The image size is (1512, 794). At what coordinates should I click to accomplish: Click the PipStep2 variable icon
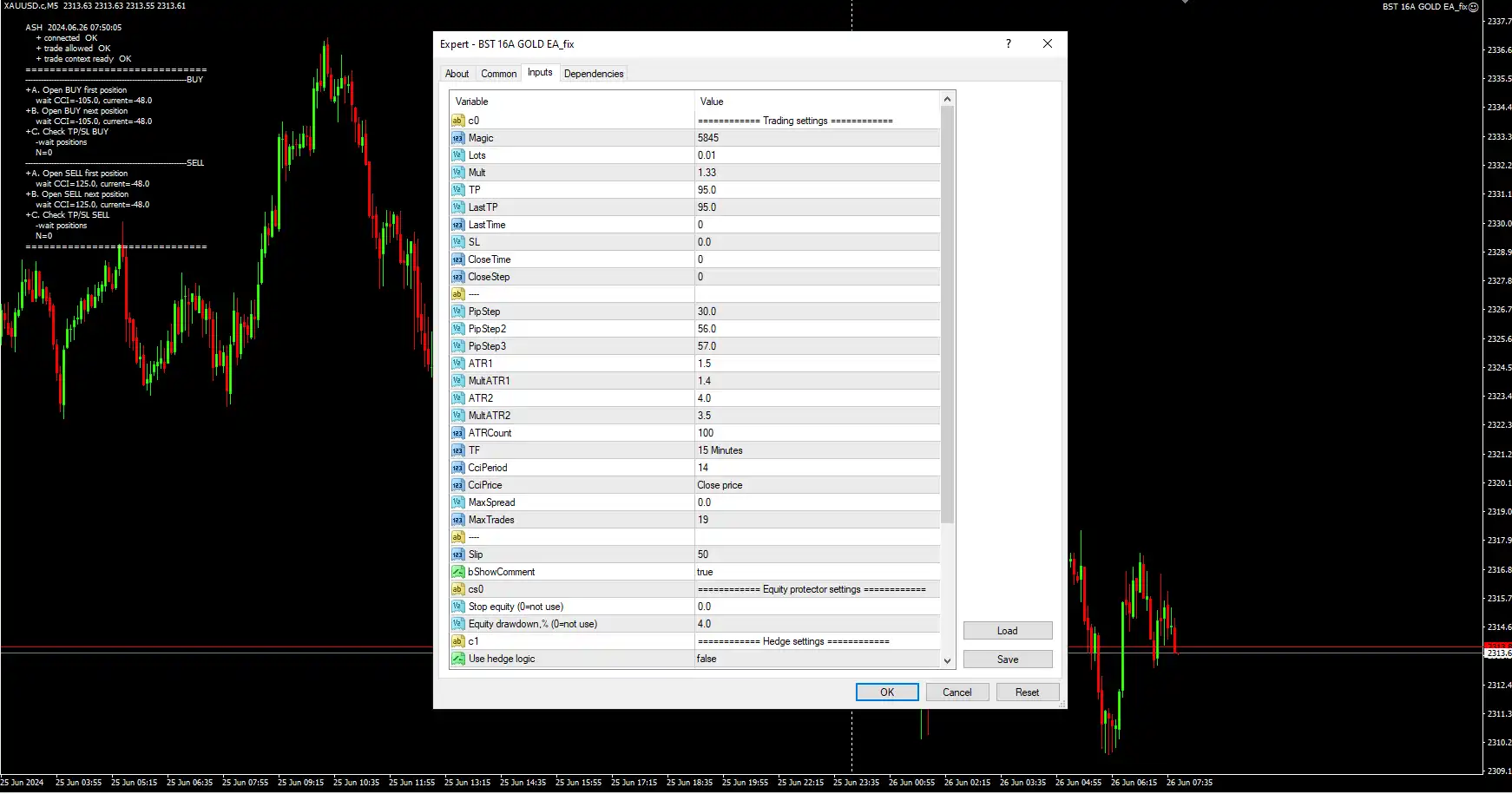pos(457,329)
